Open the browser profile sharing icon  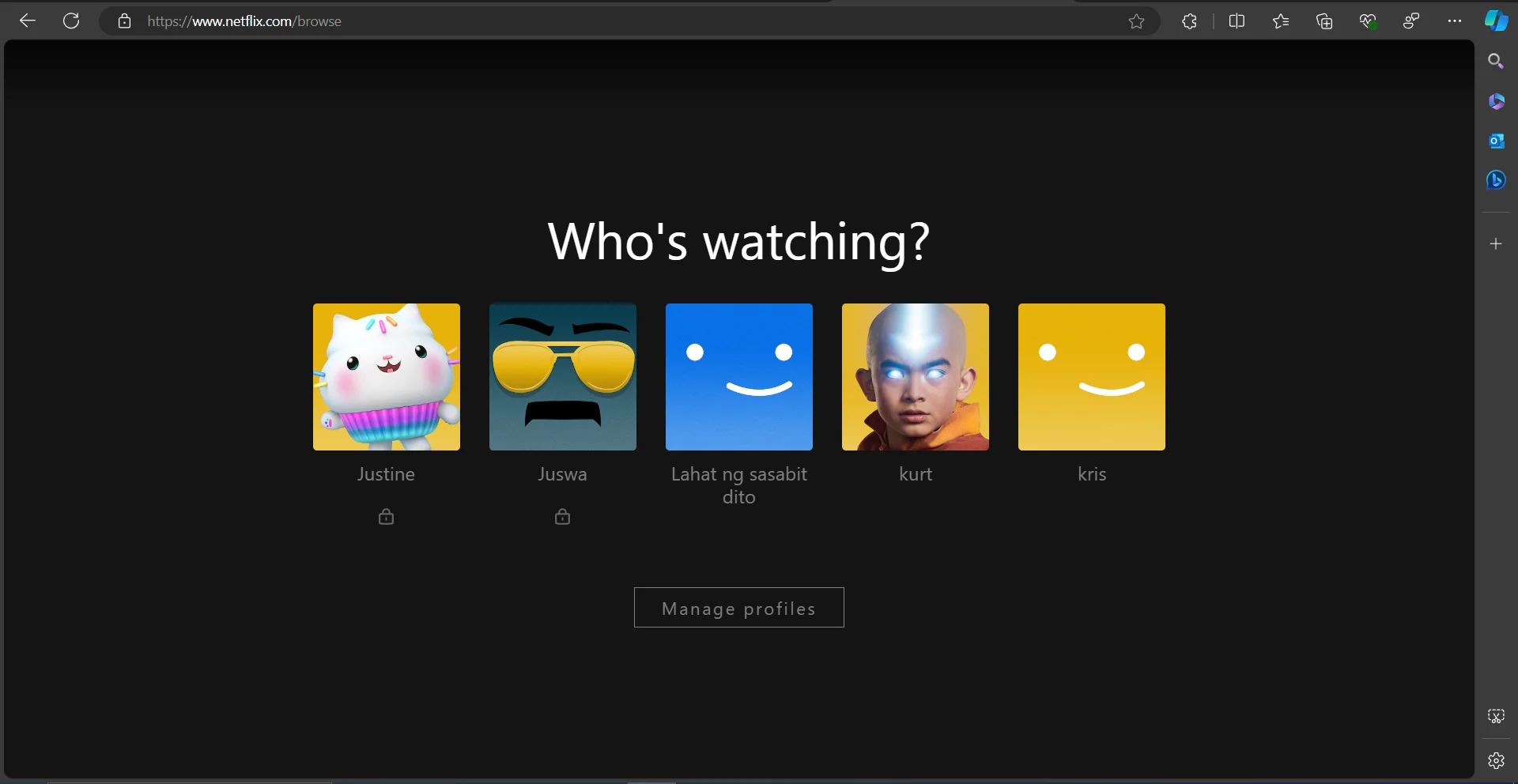coord(1411,21)
